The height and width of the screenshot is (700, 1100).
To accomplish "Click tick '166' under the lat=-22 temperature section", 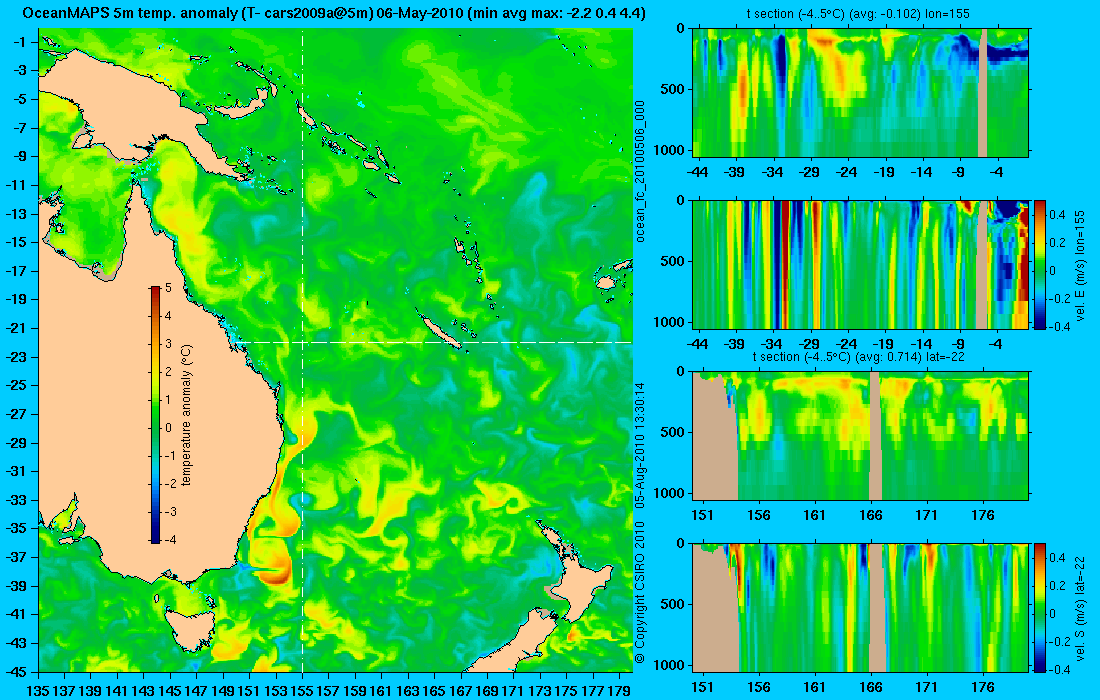I will click(871, 515).
